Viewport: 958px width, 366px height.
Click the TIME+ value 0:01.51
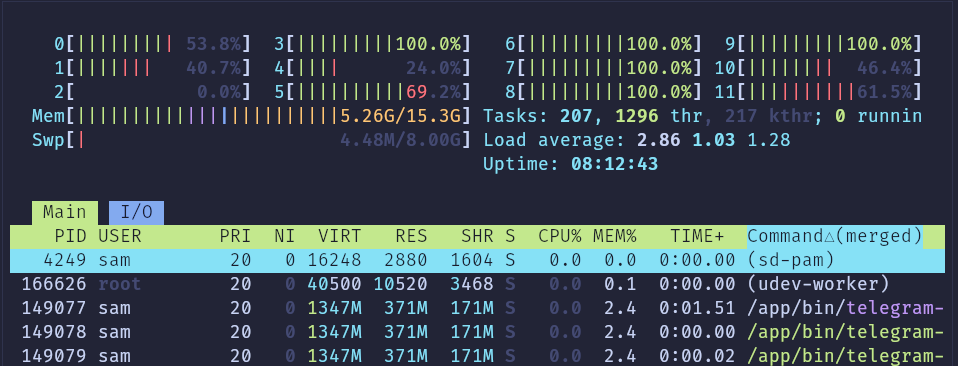pos(697,309)
